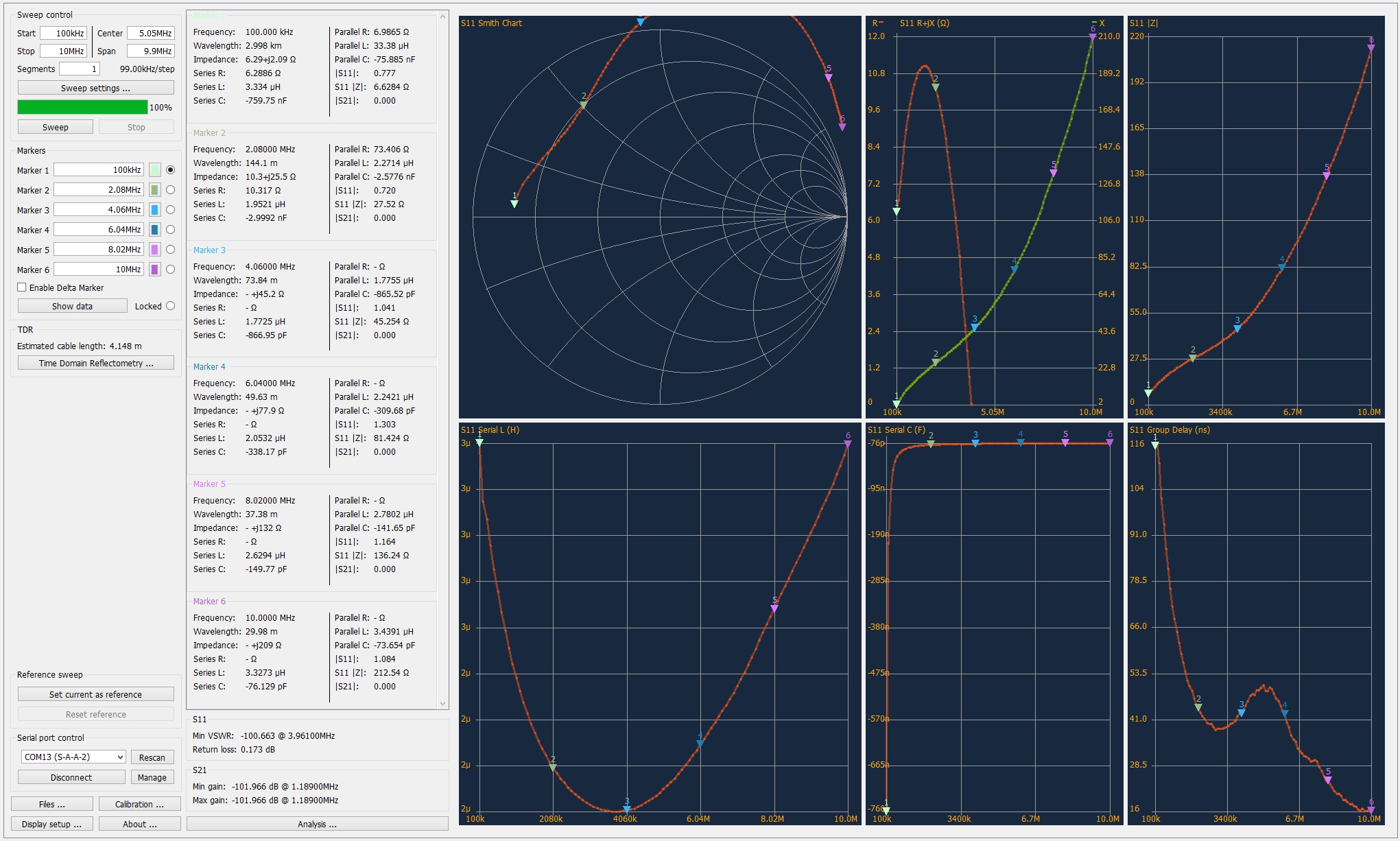This screenshot has height=841, width=1400.
Task: Click the disabled Stop button
Action: point(136,127)
